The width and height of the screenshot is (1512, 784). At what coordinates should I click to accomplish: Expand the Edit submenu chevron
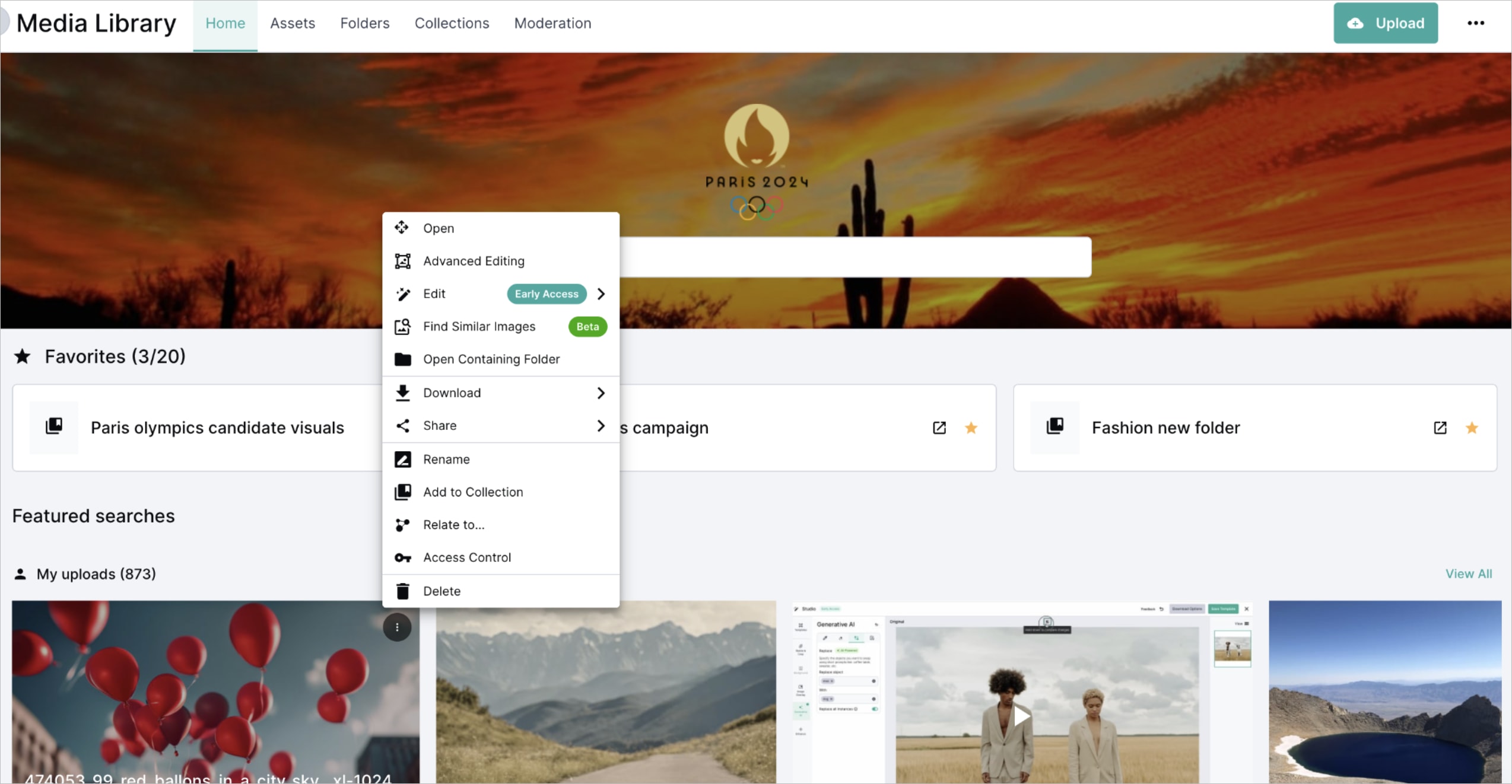tap(601, 294)
